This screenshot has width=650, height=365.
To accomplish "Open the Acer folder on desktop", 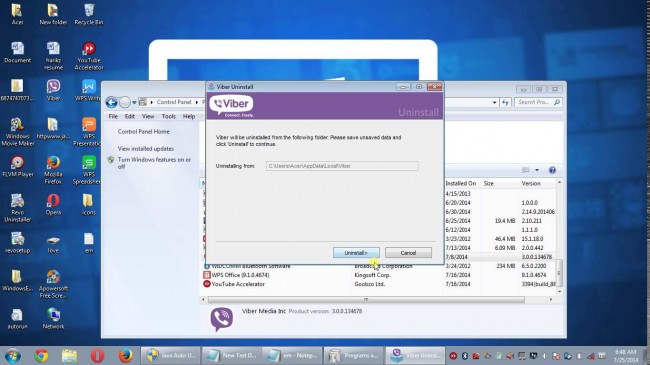I will coord(17,14).
